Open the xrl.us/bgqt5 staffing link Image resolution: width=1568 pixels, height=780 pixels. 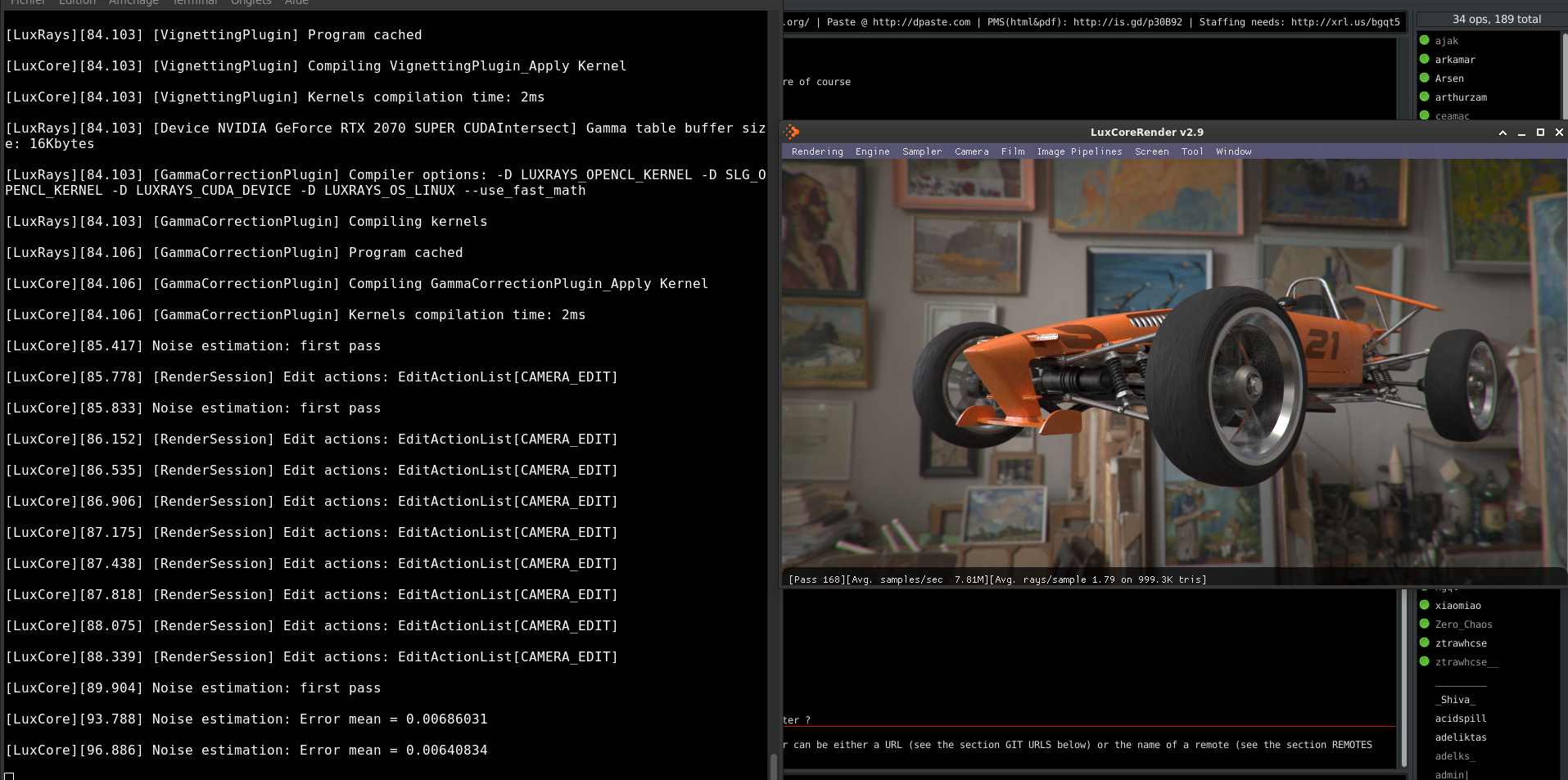[1345, 22]
